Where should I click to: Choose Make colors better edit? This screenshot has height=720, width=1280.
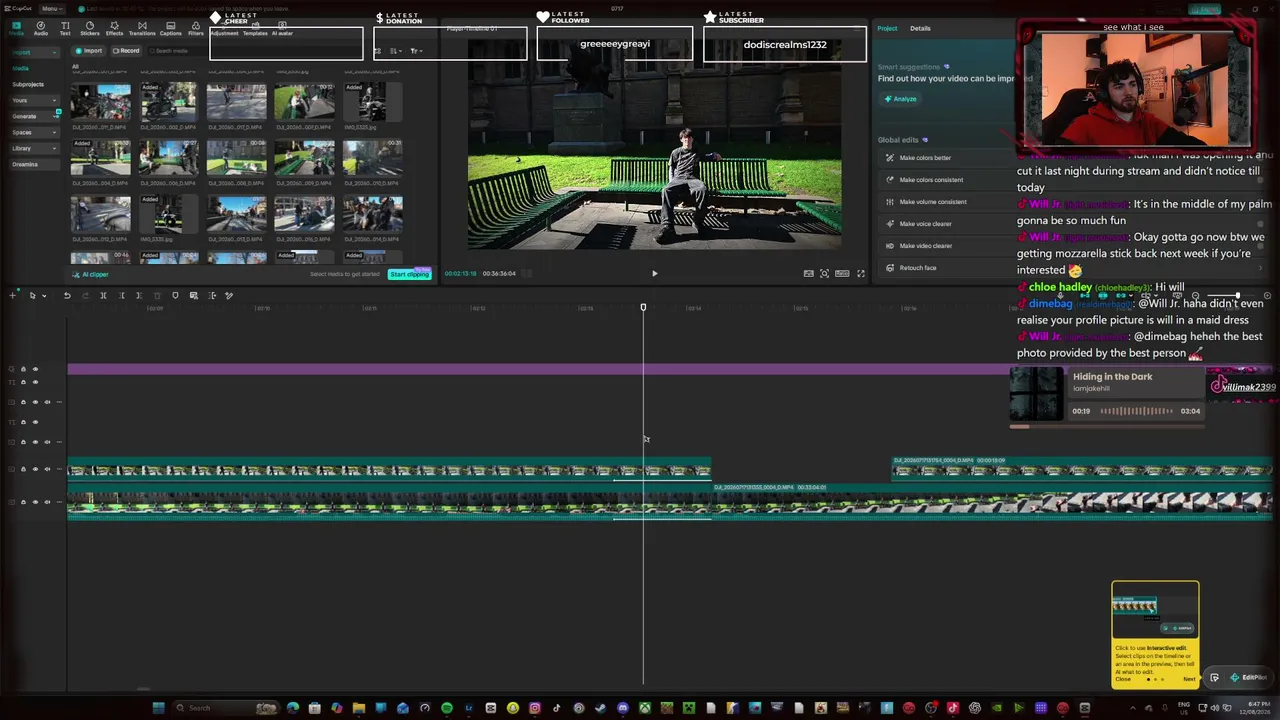click(925, 158)
